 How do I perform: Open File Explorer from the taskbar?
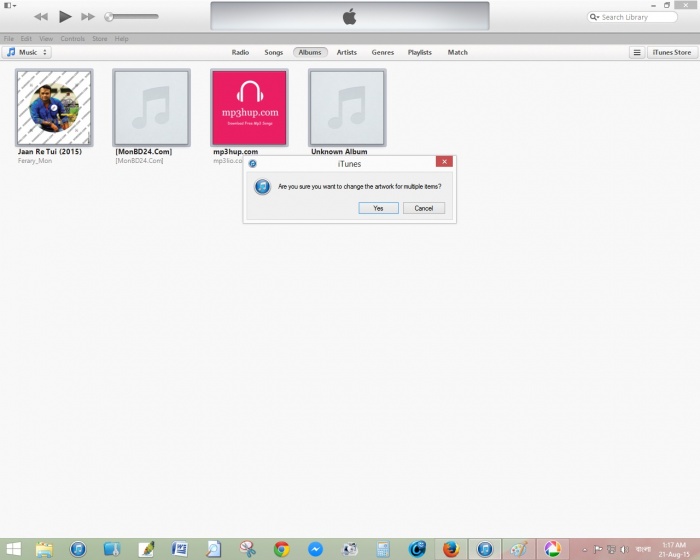click(x=44, y=549)
